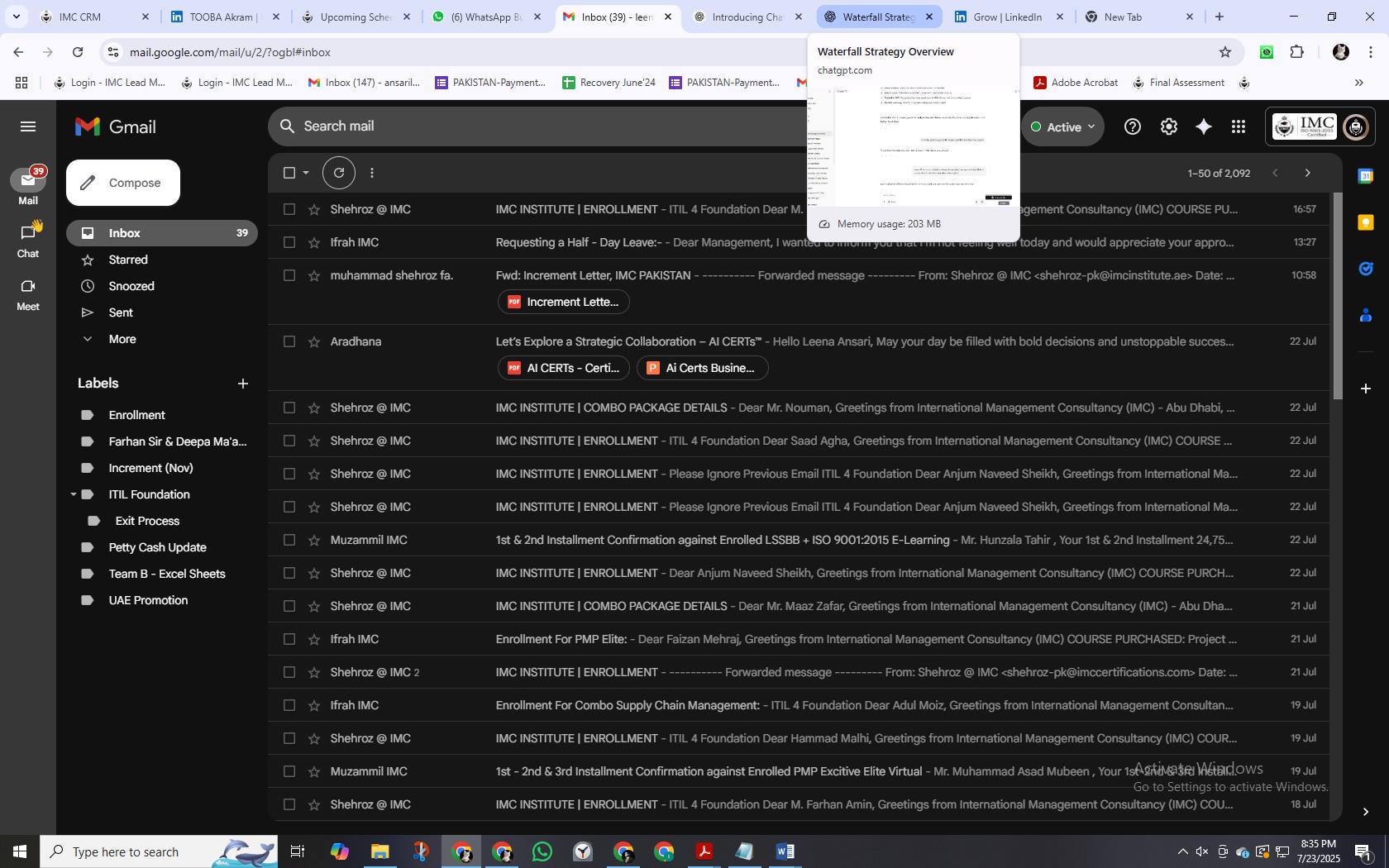Open Google Tasks in the side panel
This screenshot has width=1389, height=868.
pos(1366,269)
